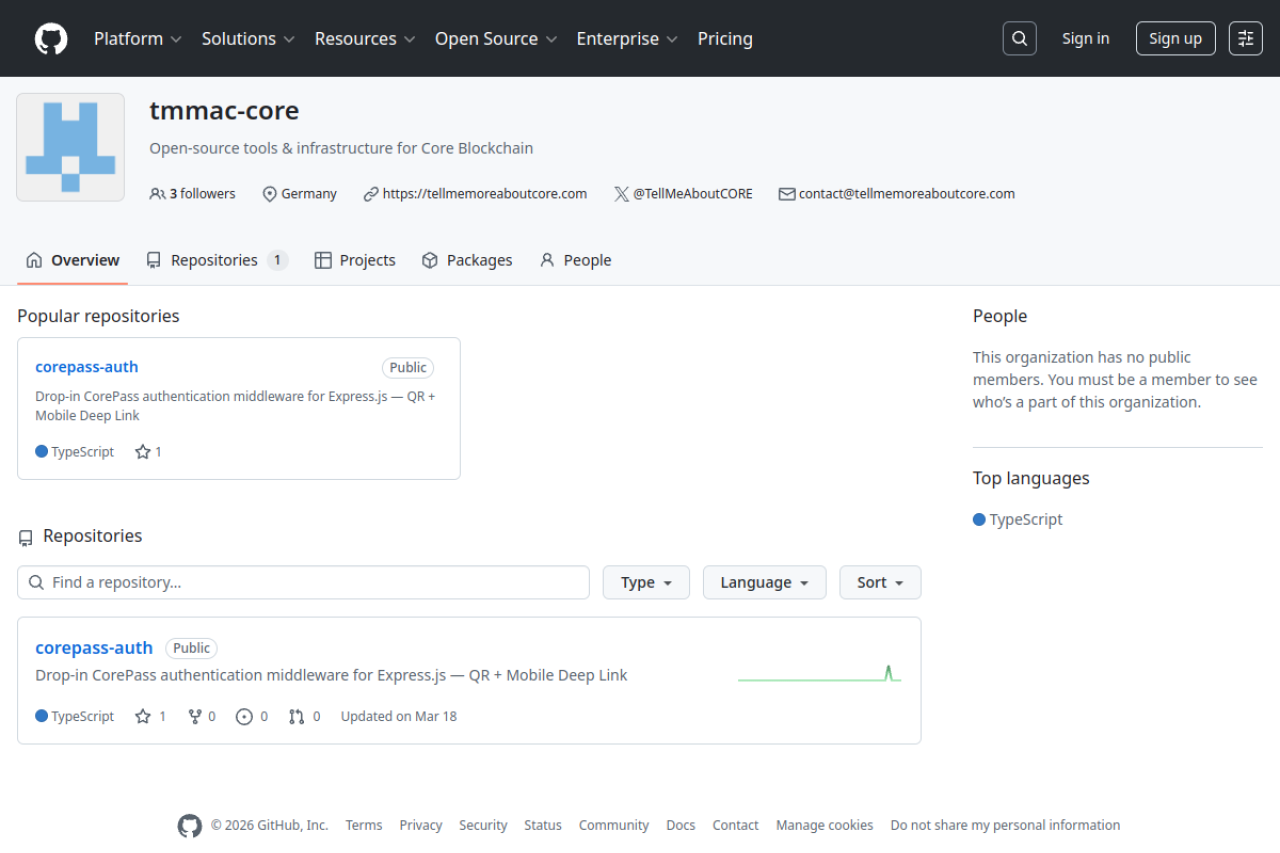Click star count on corepass-auth listing

coord(150,716)
